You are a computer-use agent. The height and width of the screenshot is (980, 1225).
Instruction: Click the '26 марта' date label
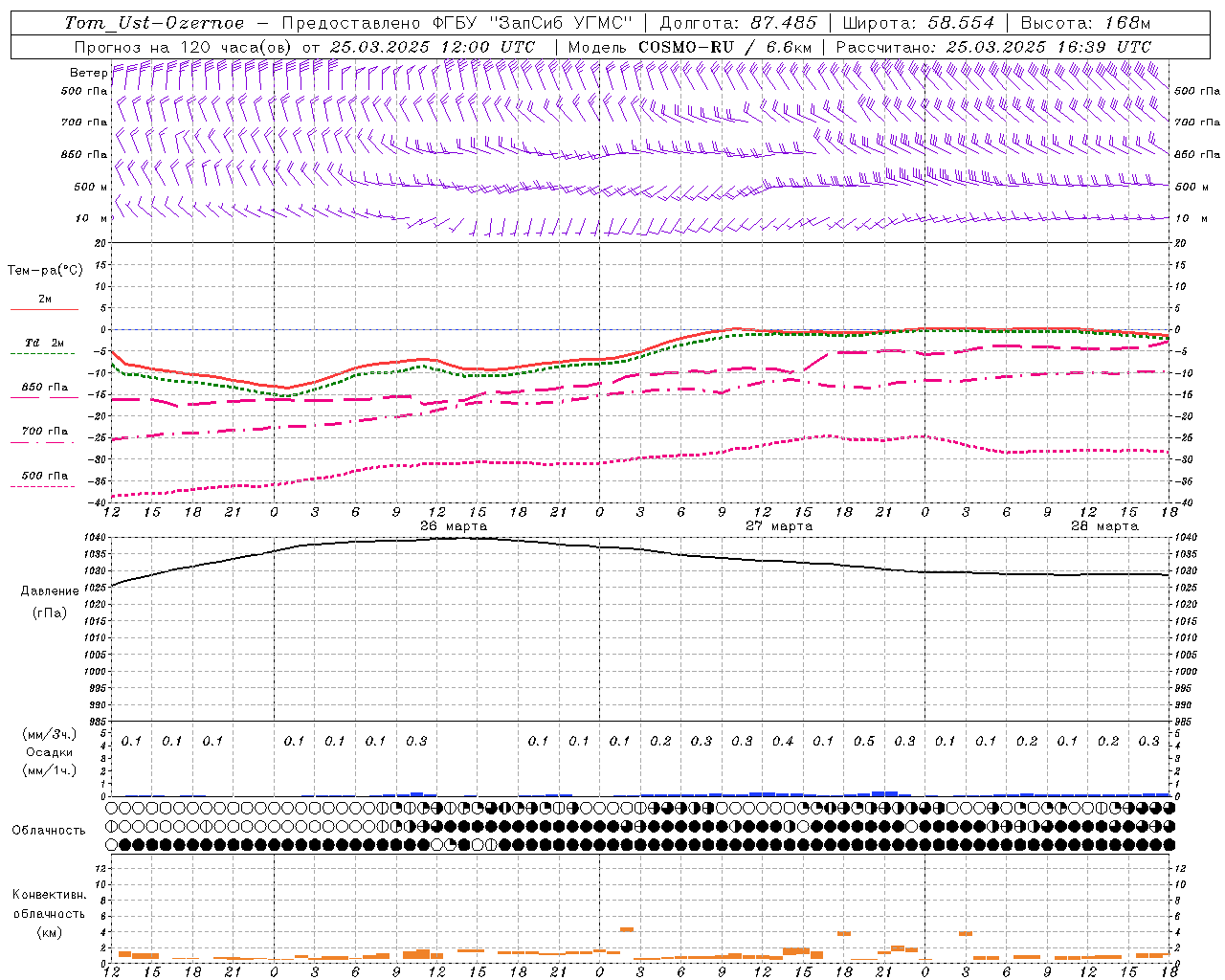(x=454, y=526)
